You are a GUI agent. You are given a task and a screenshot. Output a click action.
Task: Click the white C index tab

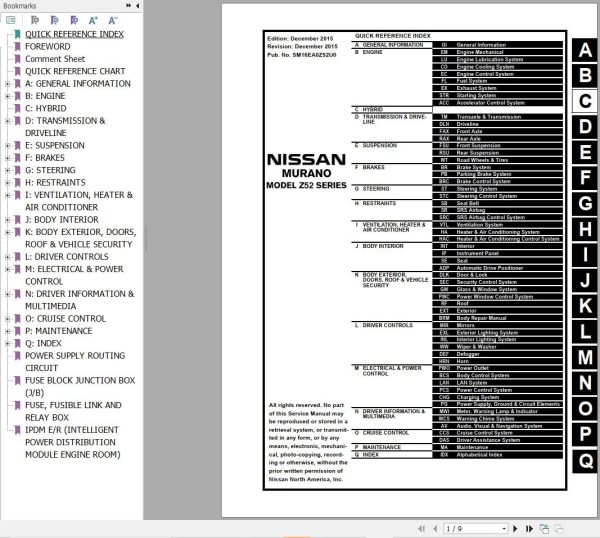pyautogui.click(x=585, y=101)
